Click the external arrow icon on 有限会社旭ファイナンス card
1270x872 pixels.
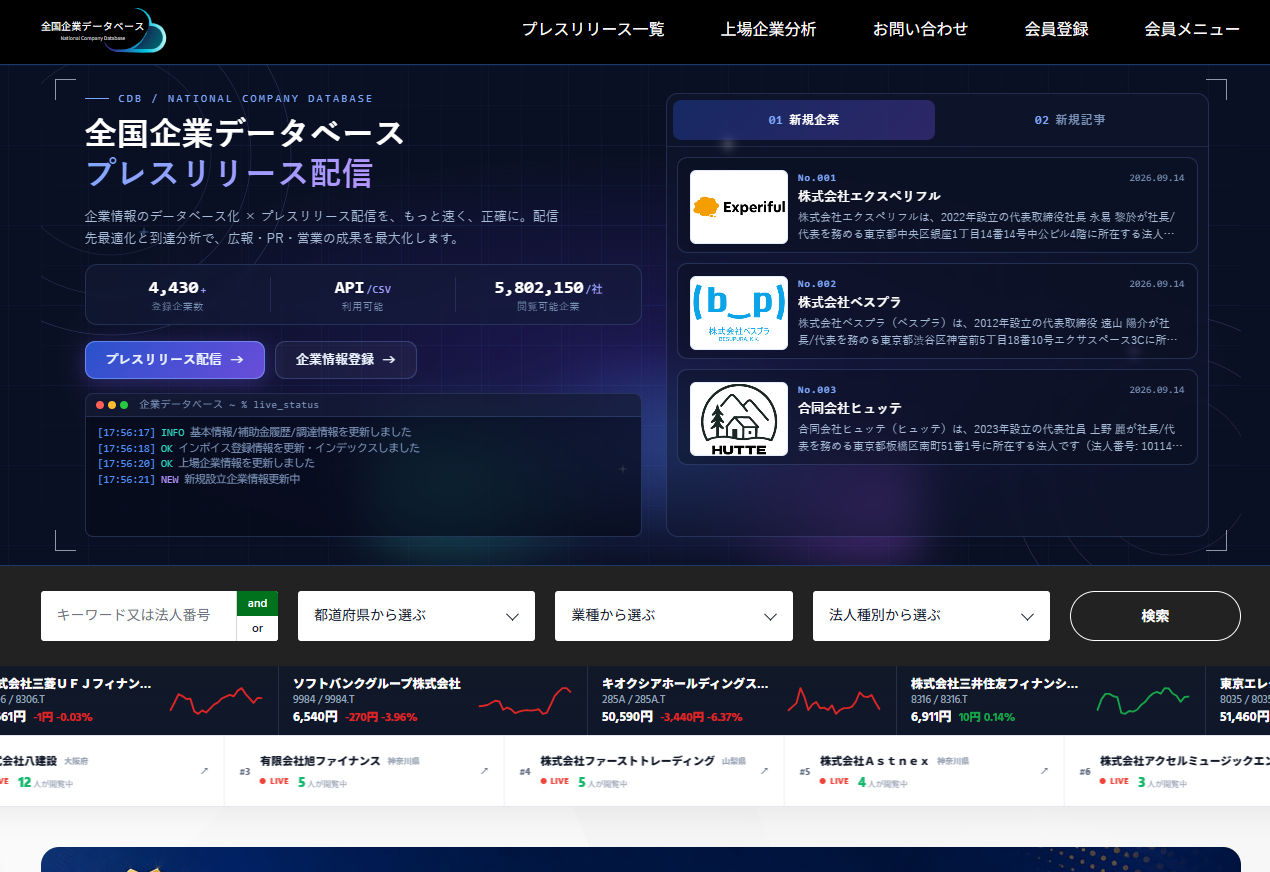coord(484,771)
